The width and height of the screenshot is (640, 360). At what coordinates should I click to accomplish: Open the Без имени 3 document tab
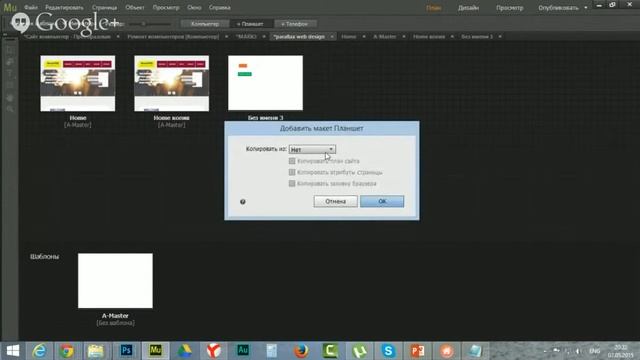(x=477, y=37)
